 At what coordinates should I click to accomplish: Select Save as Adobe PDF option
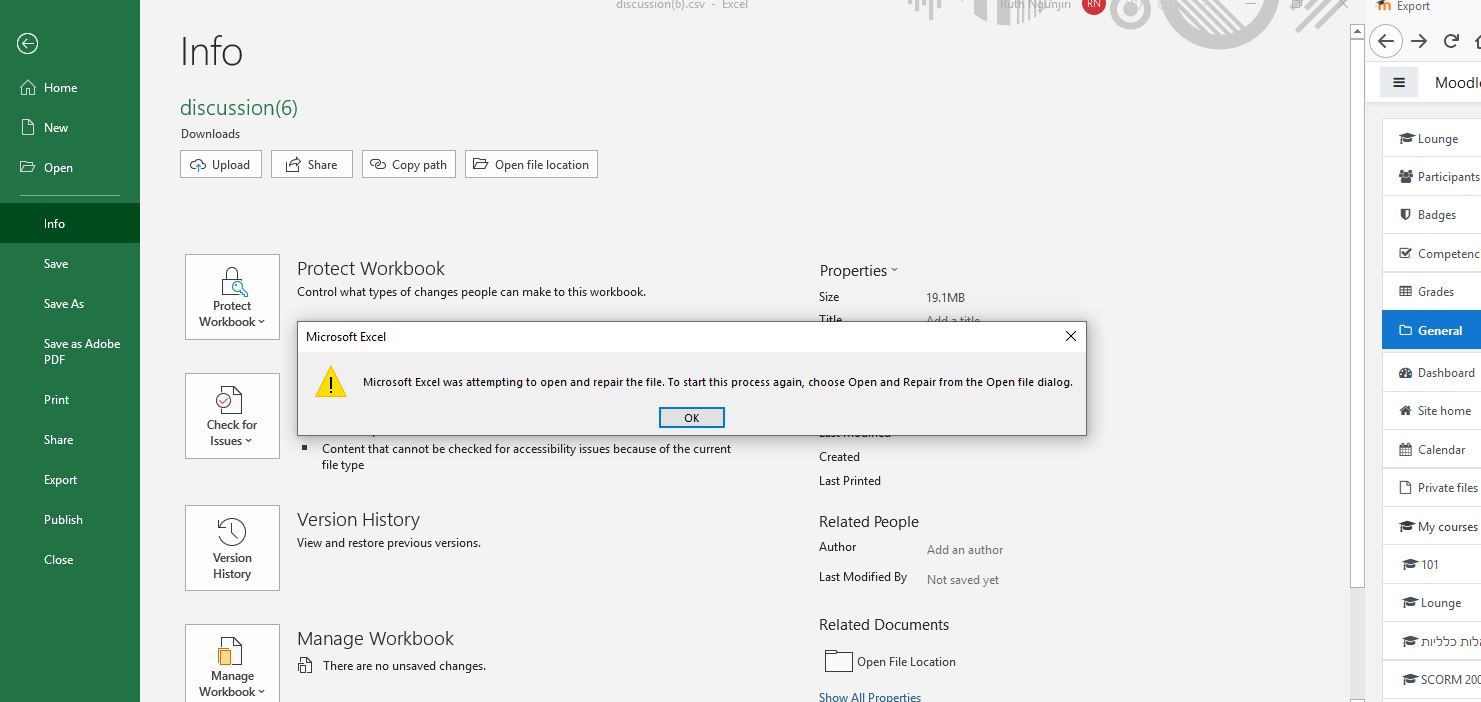coord(70,352)
